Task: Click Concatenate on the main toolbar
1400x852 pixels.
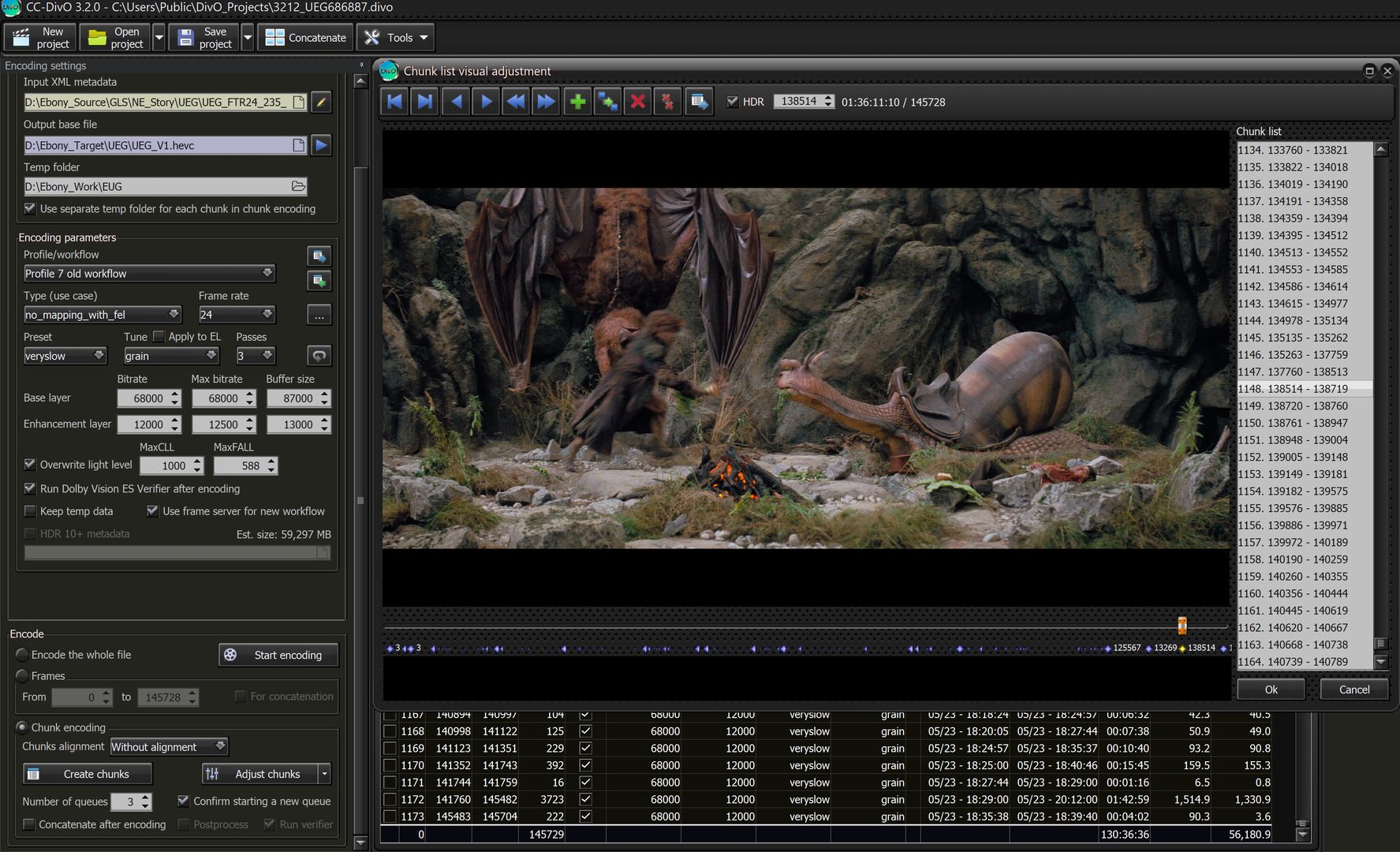Action: click(x=305, y=37)
